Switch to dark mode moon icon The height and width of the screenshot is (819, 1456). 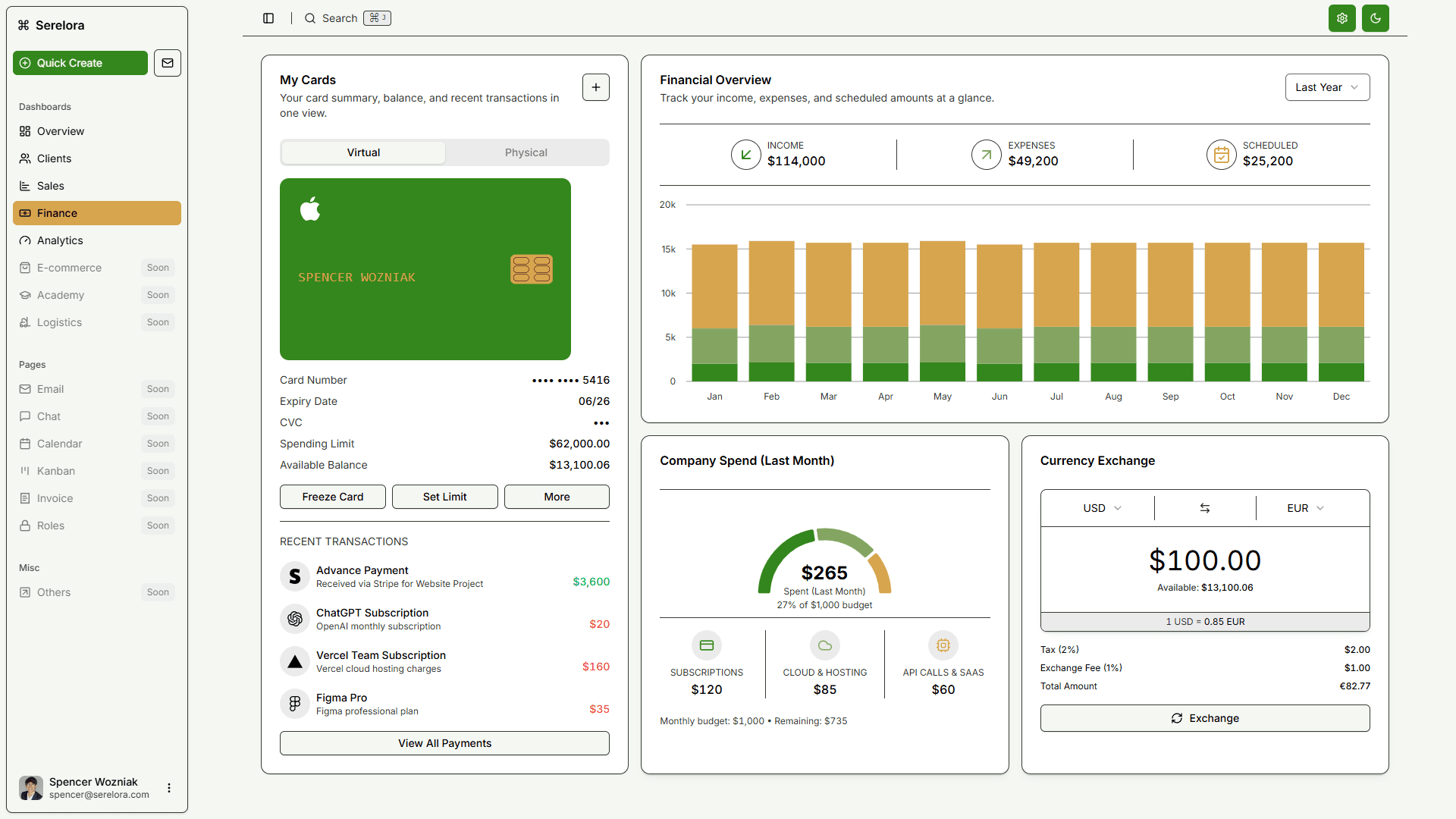[1375, 18]
